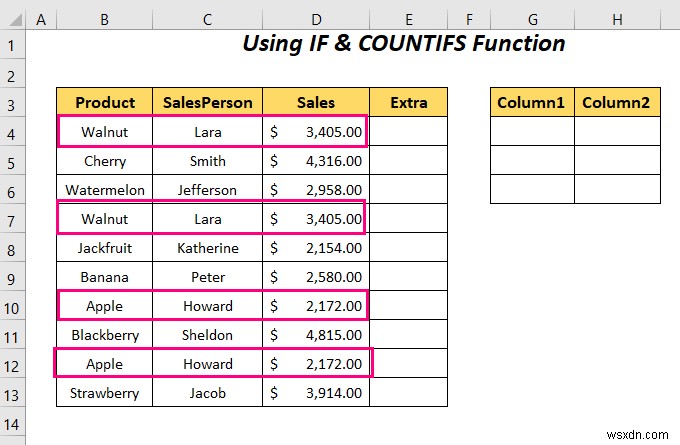Select the Katherine salesperson cell
680x445 pixels.
click(x=208, y=248)
